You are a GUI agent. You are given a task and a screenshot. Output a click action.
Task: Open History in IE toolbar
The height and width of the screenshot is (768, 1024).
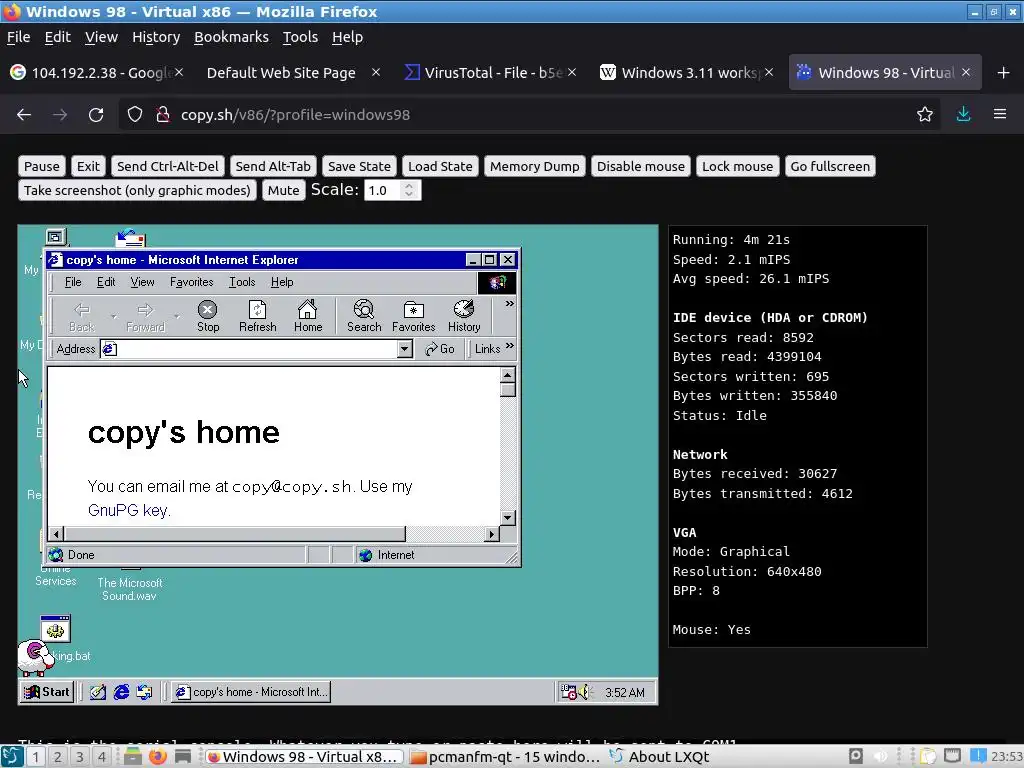coord(464,316)
